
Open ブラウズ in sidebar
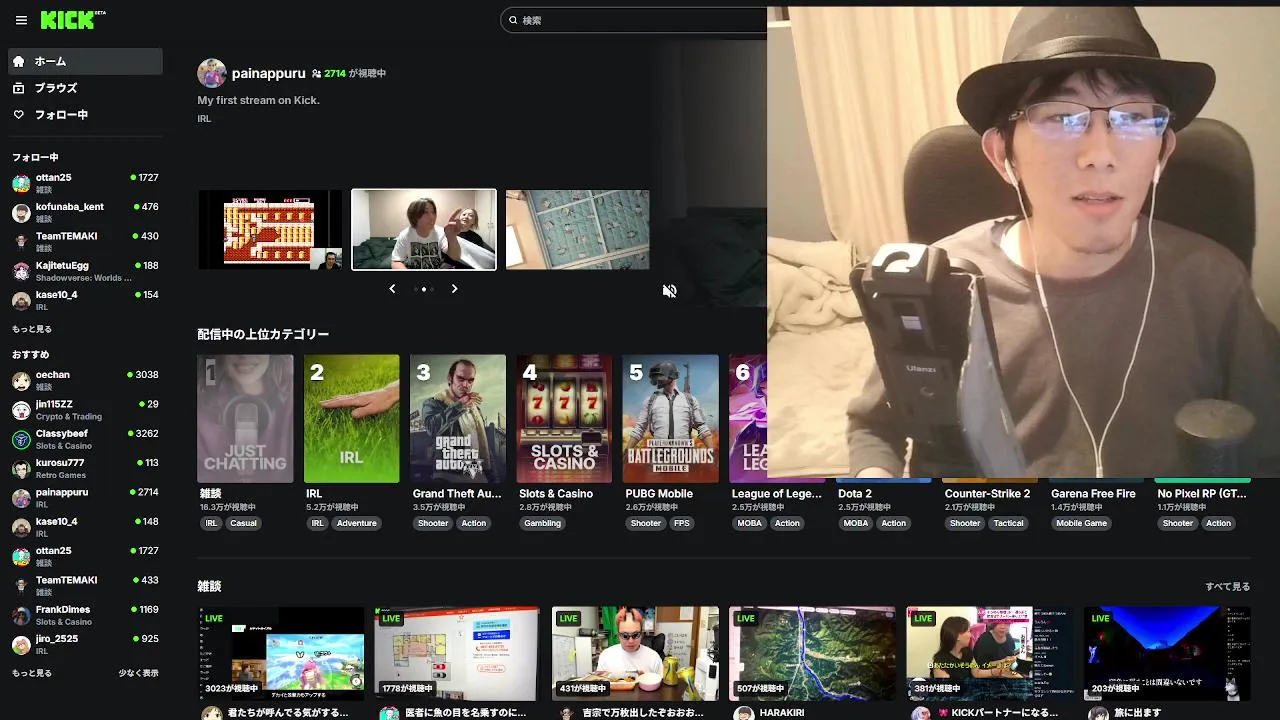point(85,88)
